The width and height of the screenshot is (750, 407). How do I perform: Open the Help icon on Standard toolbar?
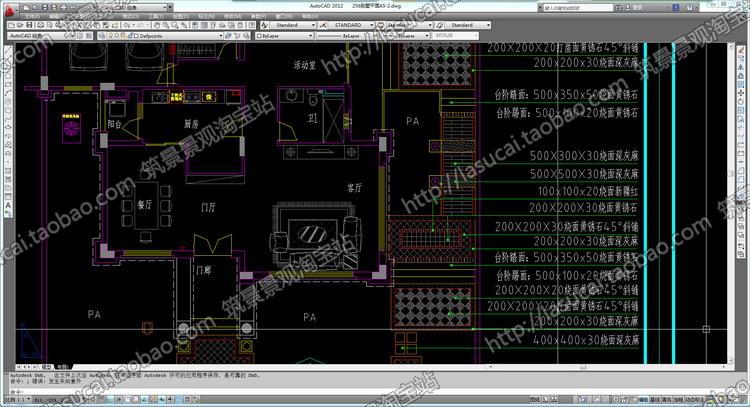pos(251,25)
